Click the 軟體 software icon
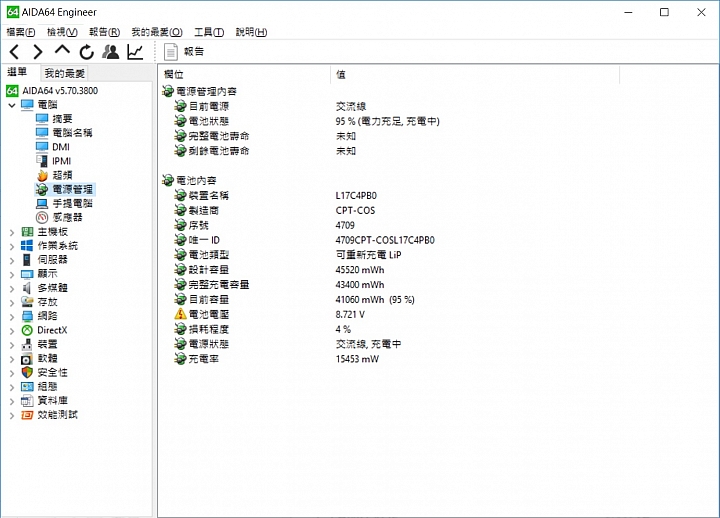The image size is (720, 518). click(x=27, y=359)
